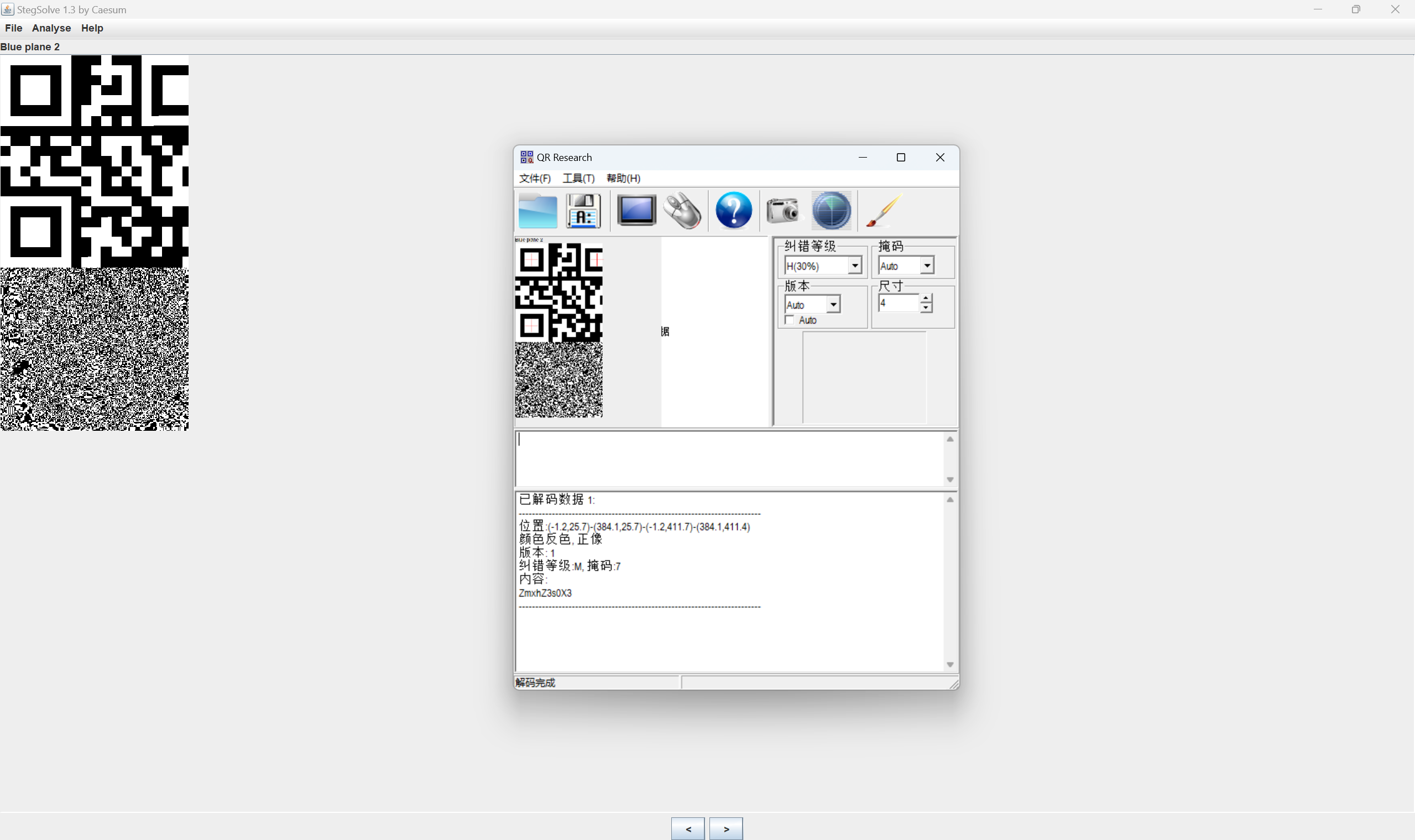
Task: Select the paintbrush icon
Action: coord(884,211)
